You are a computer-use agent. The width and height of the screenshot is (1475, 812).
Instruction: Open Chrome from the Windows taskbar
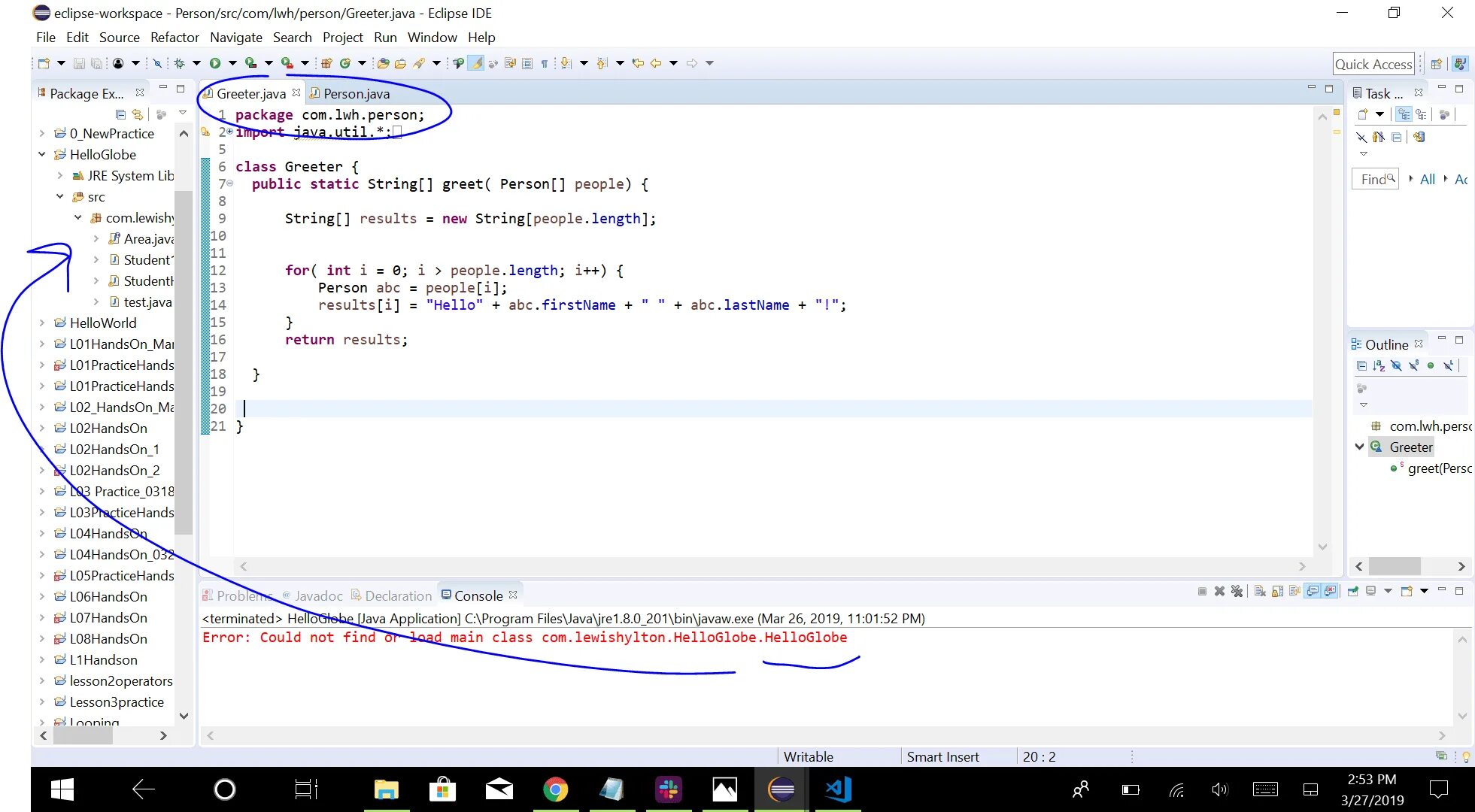tap(555, 789)
